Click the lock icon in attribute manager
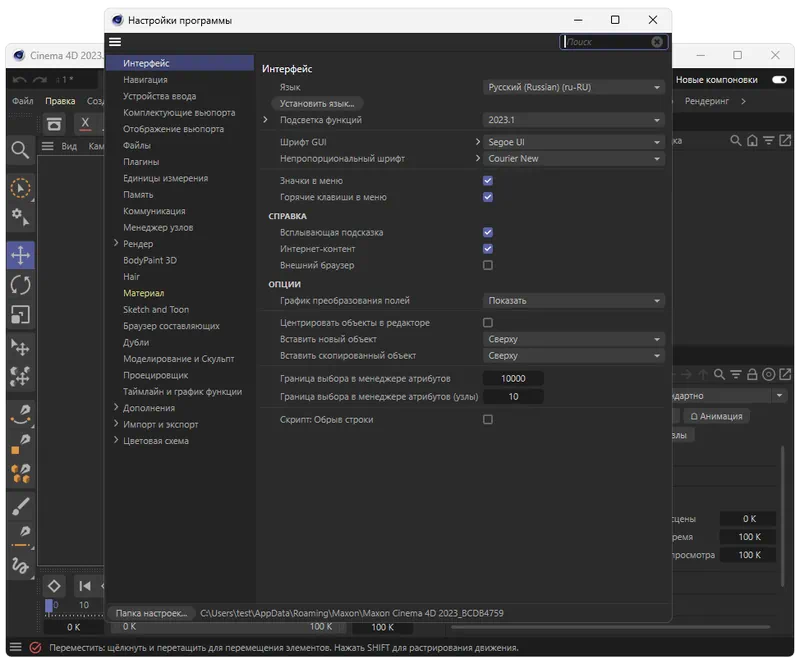 (752, 375)
